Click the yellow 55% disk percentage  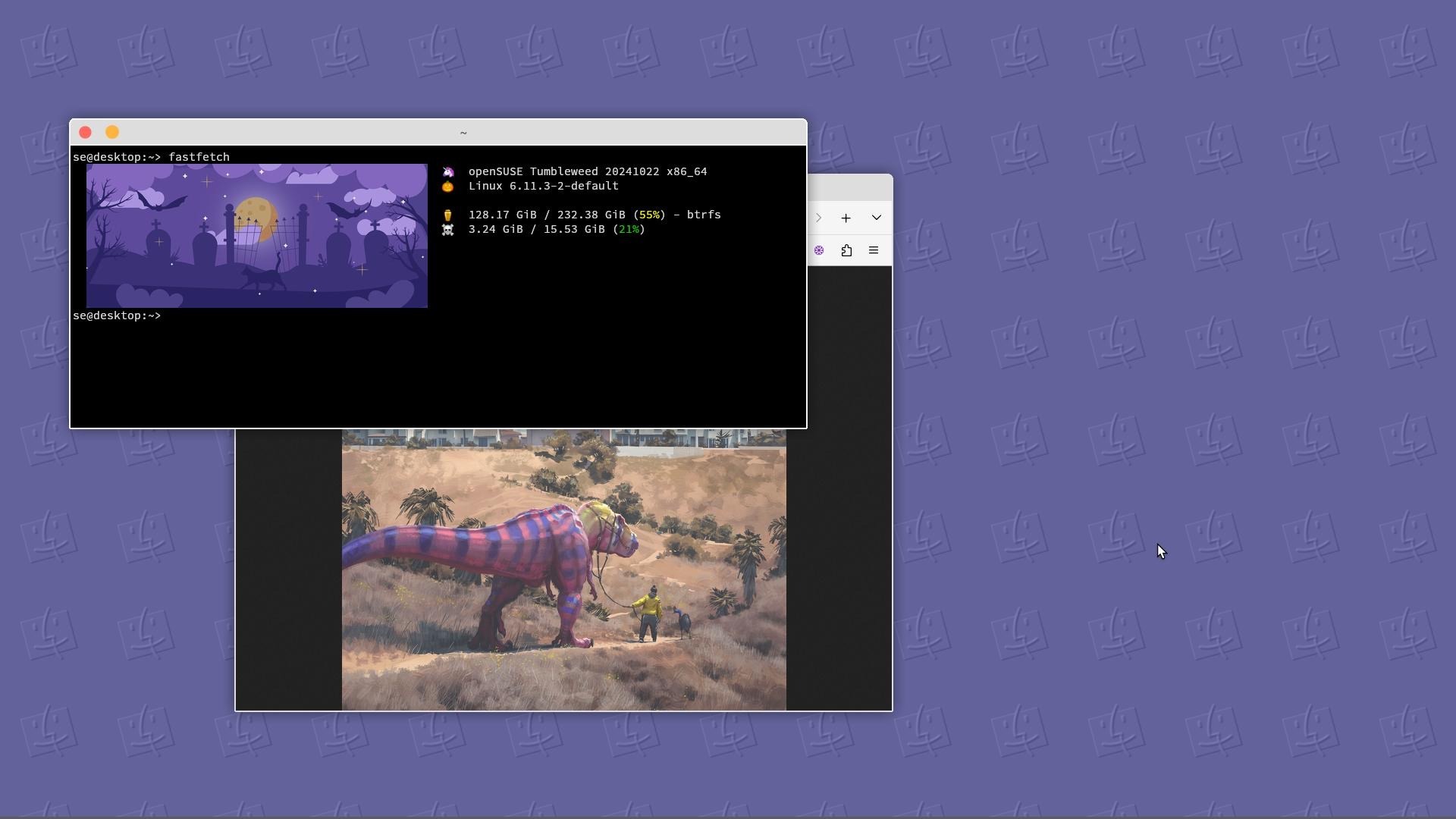(x=649, y=215)
